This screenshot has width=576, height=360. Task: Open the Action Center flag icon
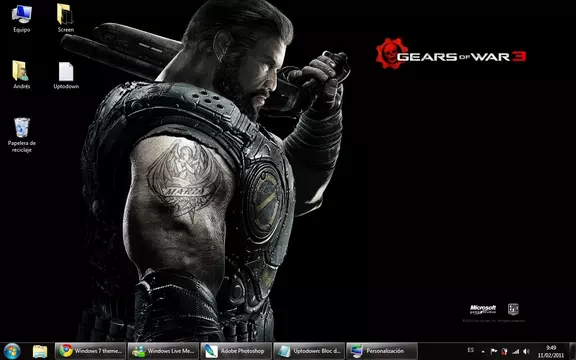pos(494,352)
